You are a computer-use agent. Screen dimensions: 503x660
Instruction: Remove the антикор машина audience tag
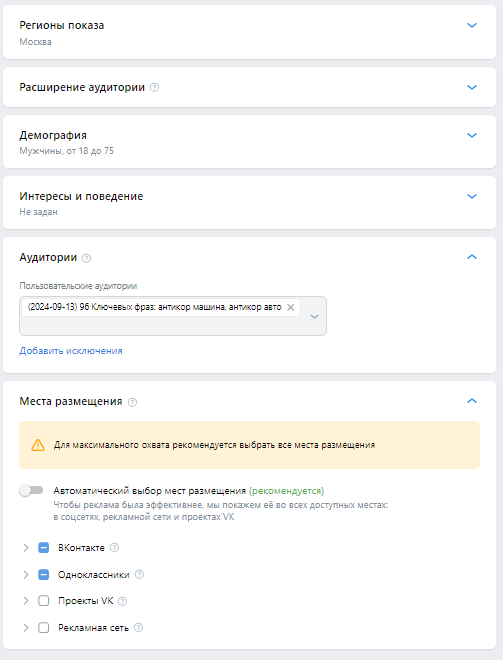click(290, 307)
